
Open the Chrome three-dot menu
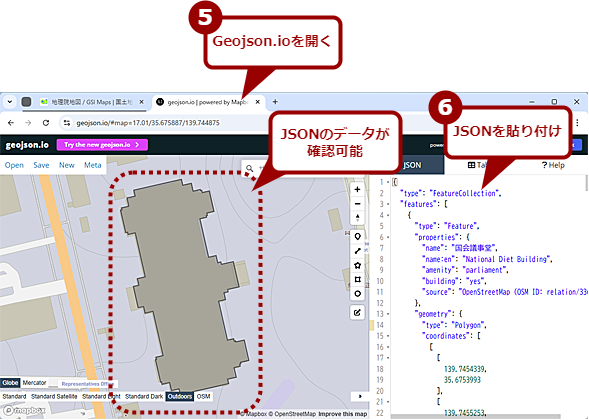click(577, 123)
